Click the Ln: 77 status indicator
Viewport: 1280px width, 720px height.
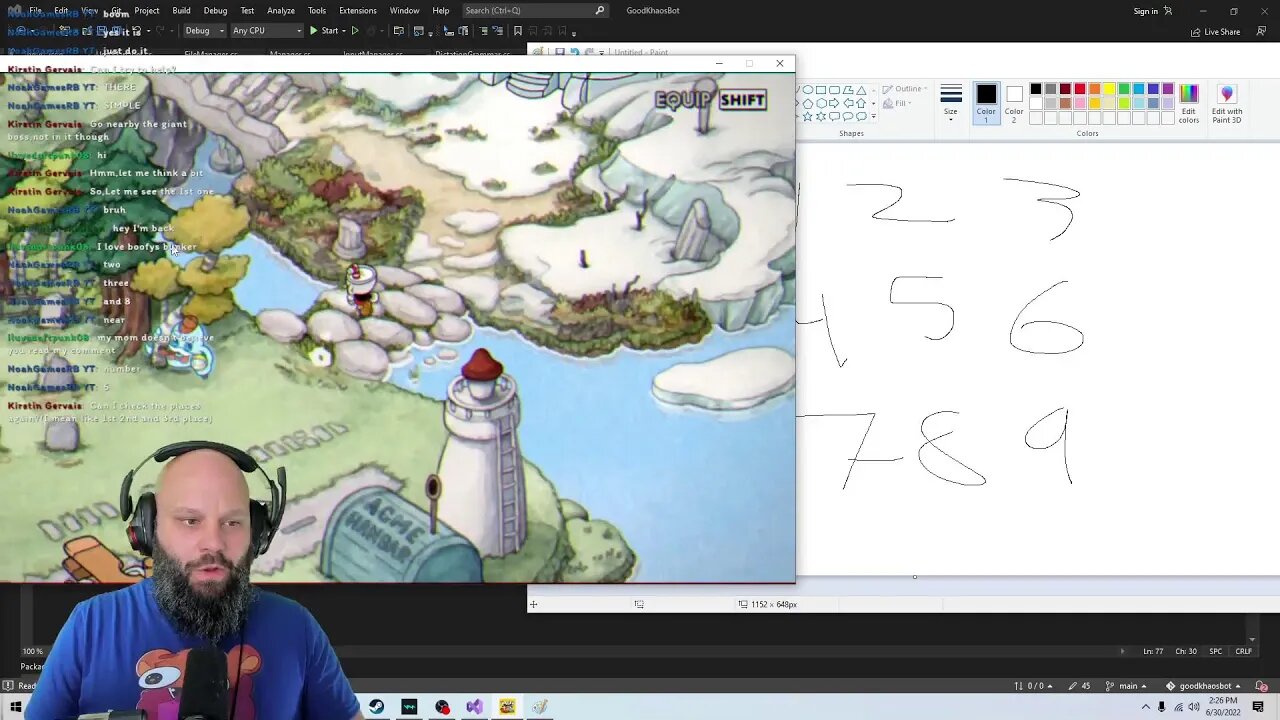coord(1153,651)
